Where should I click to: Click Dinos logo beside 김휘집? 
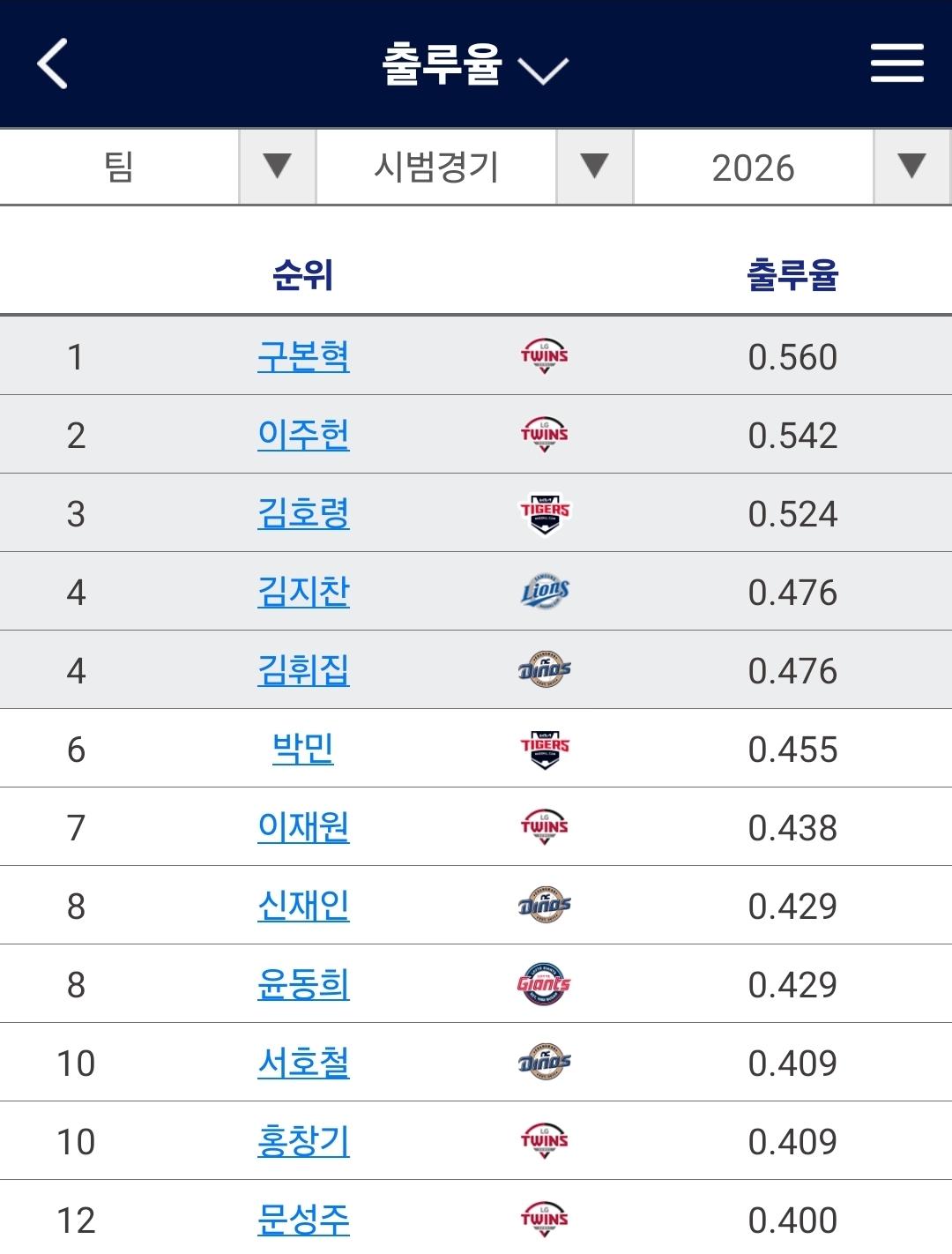pos(544,670)
